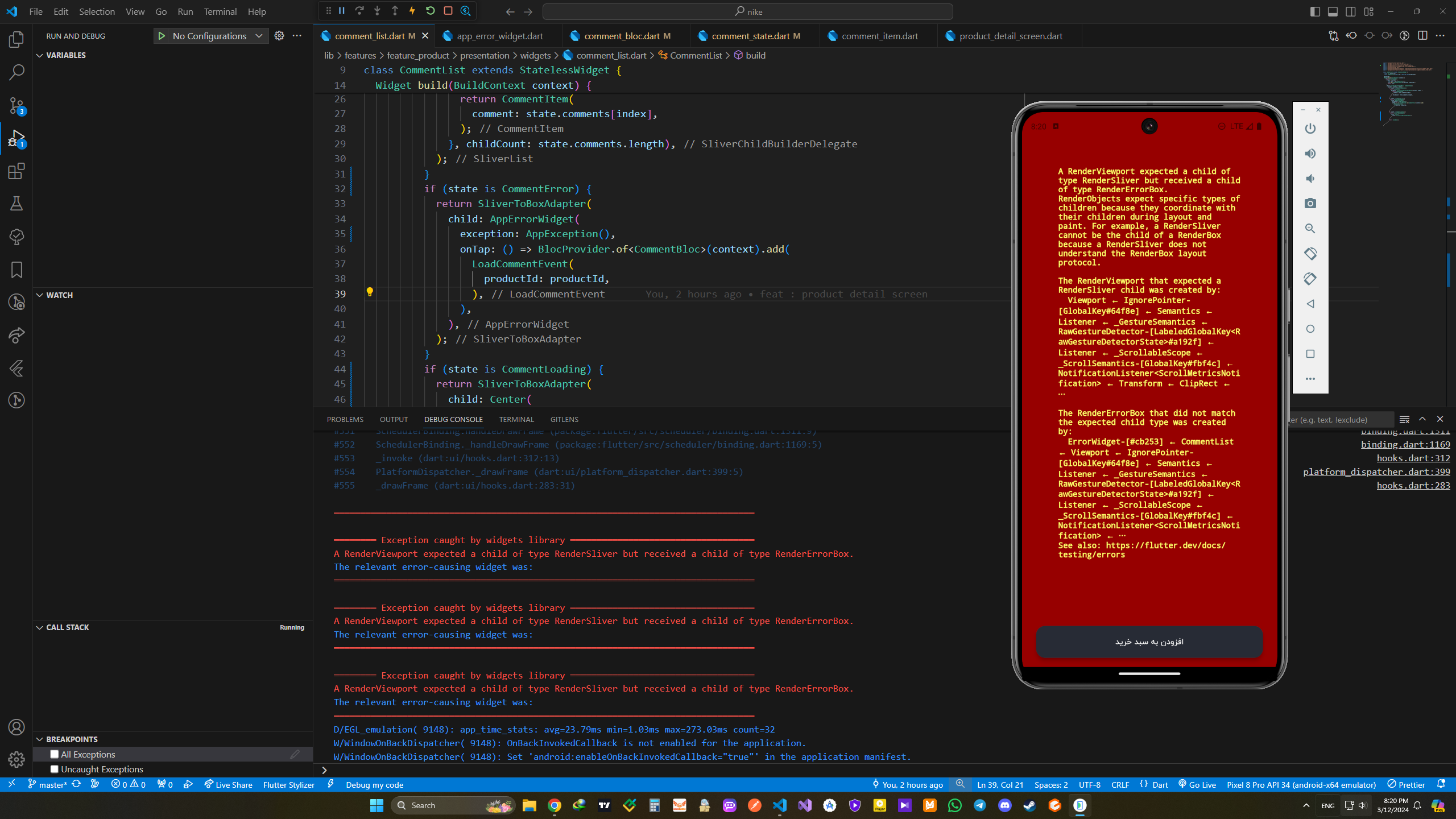Switch to product_detail_screen.dart tab
Image resolution: width=1456 pixels, height=819 pixels.
[1011, 36]
